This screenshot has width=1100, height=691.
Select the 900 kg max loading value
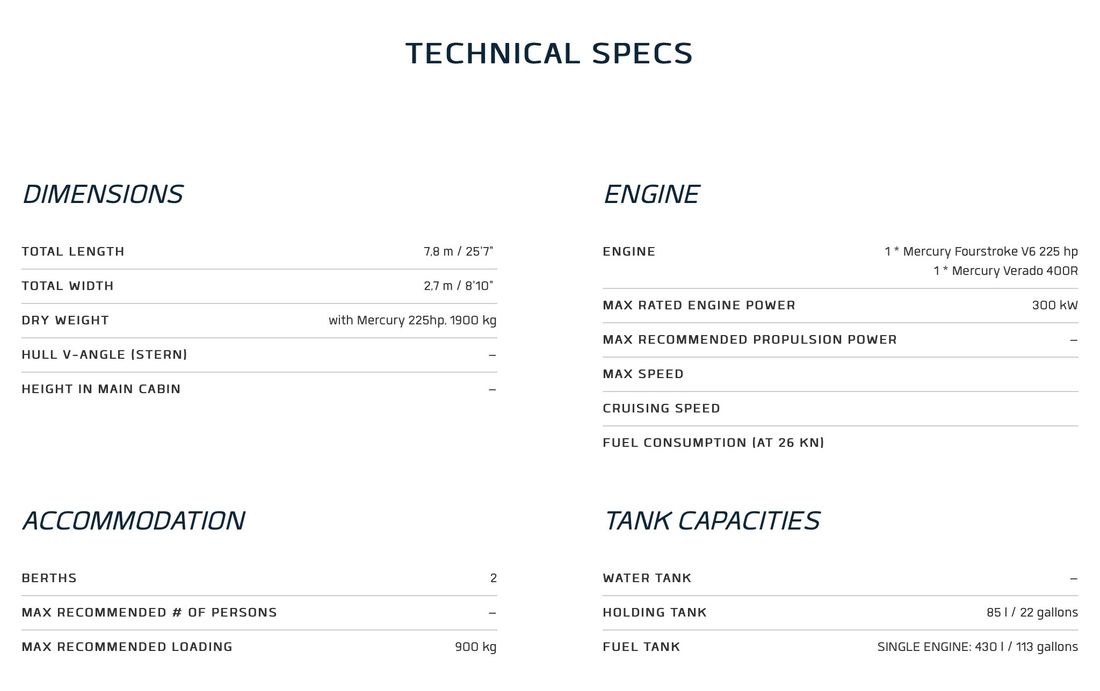pyautogui.click(x=476, y=647)
